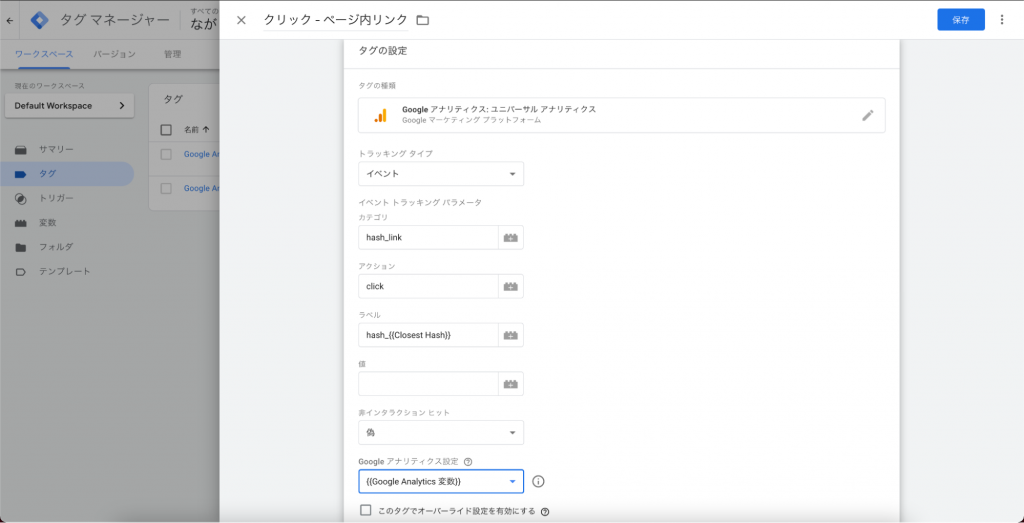Open {{Google Analytics 変数}} settings dropdown

tap(441, 482)
